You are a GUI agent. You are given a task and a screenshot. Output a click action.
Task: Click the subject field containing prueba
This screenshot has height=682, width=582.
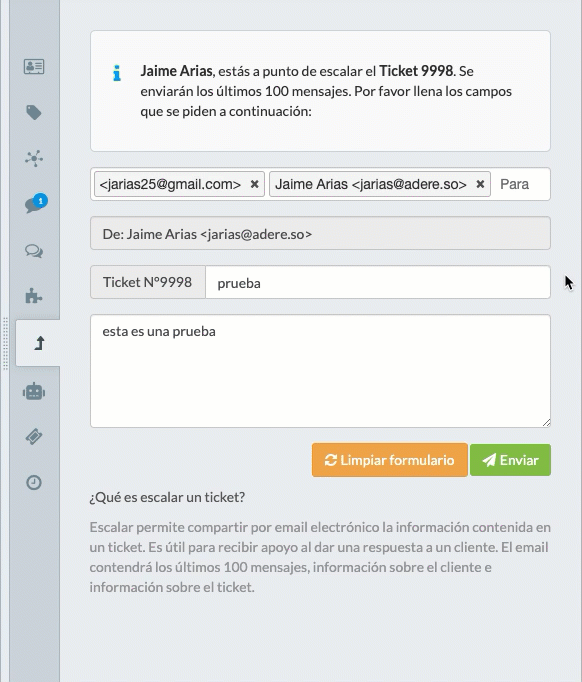click(x=378, y=282)
